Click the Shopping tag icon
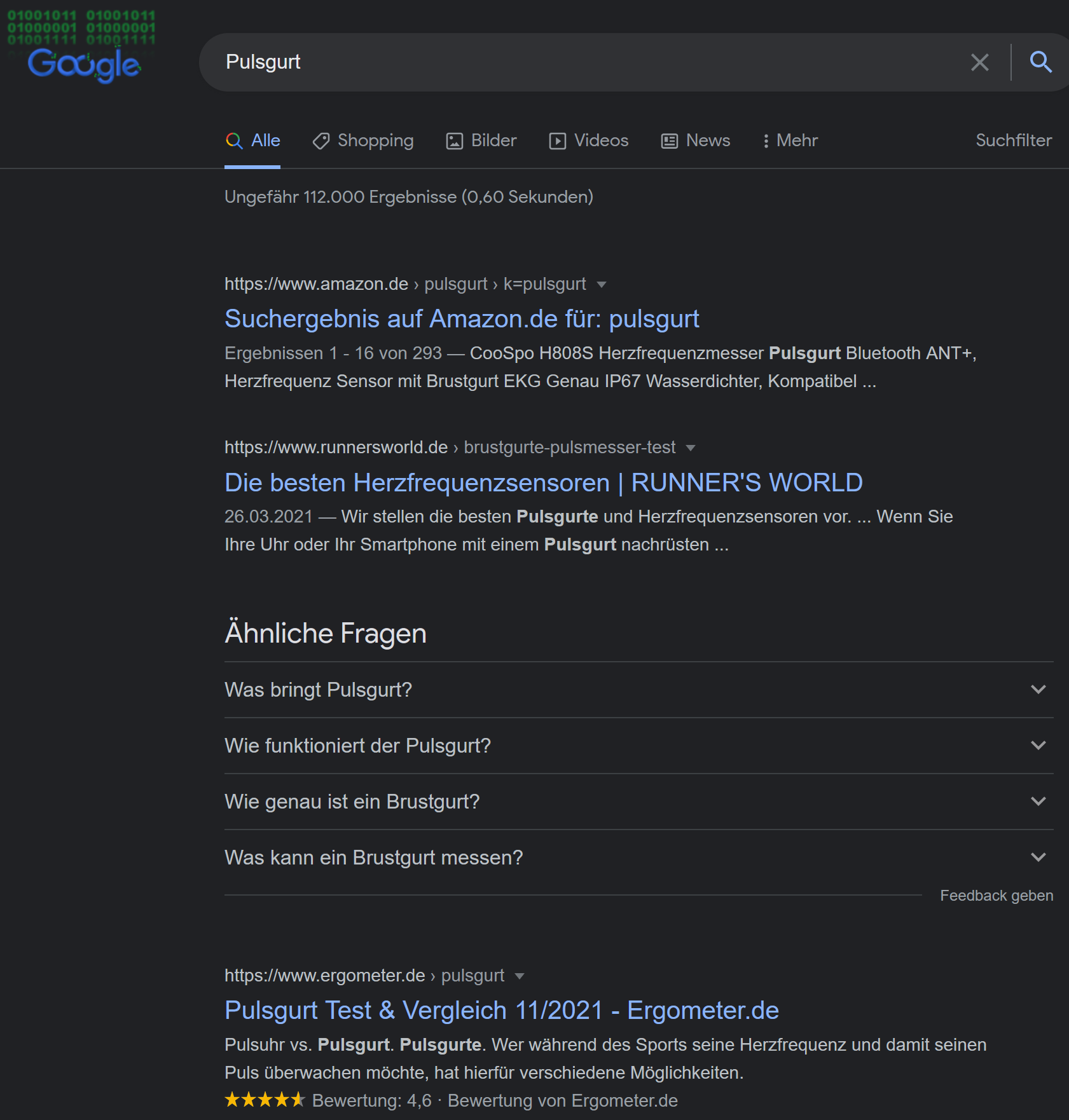The width and height of the screenshot is (1069, 1120). [x=321, y=140]
